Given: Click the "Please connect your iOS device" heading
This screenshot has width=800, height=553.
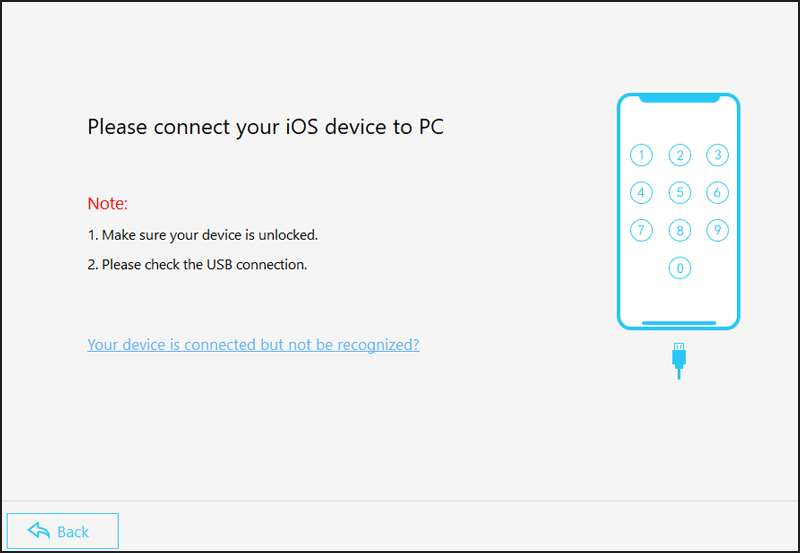Looking at the screenshot, I should click(x=265, y=127).
